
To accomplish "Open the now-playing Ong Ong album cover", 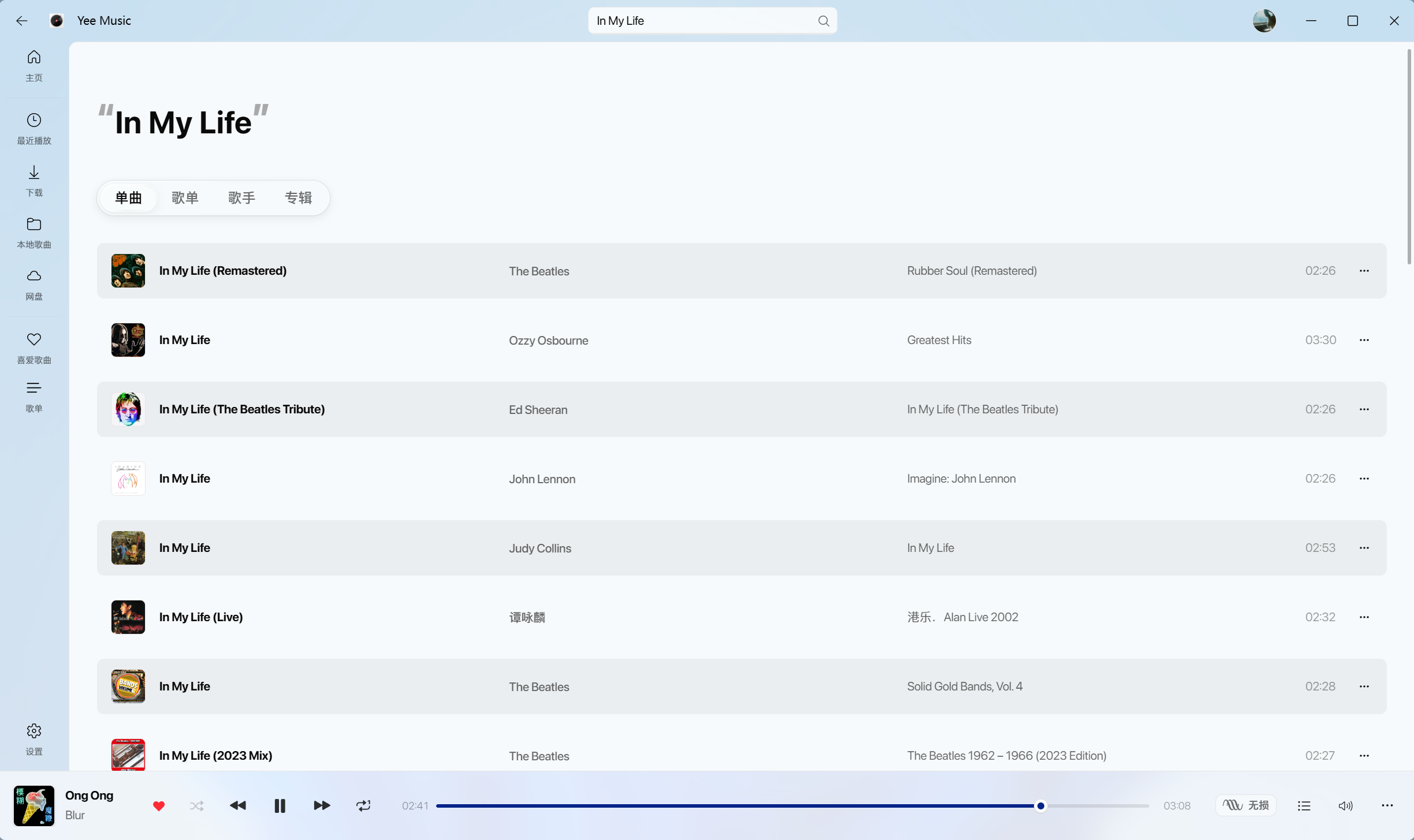I will click(34, 805).
